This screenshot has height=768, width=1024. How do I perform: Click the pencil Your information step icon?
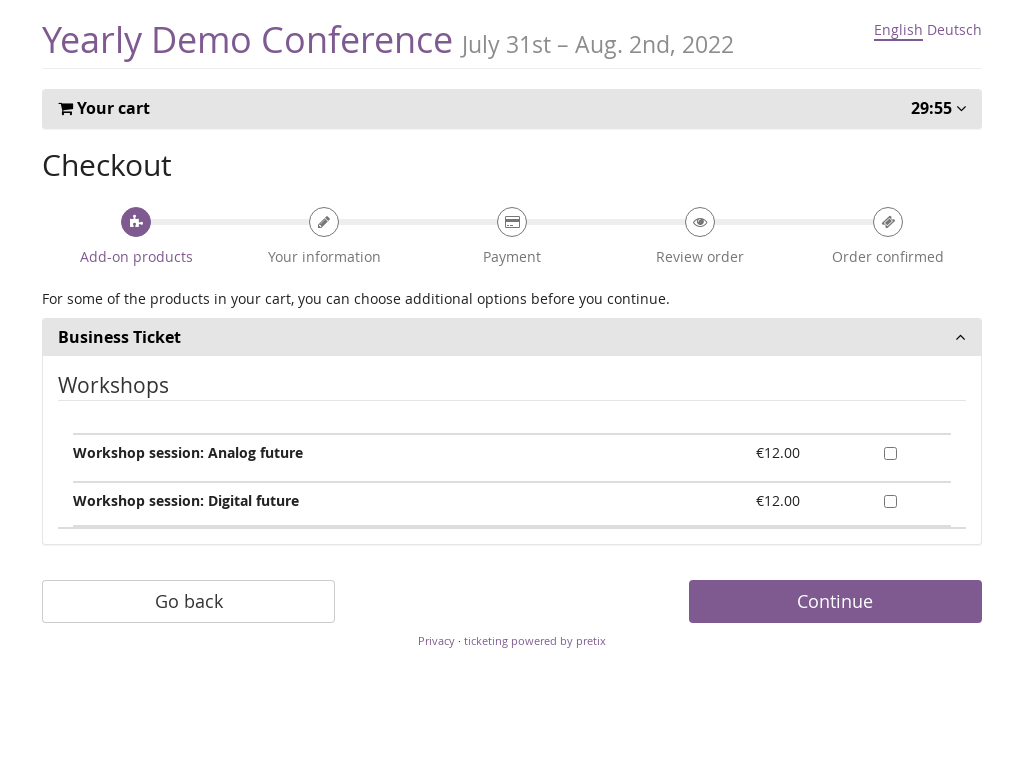(x=324, y=222)
